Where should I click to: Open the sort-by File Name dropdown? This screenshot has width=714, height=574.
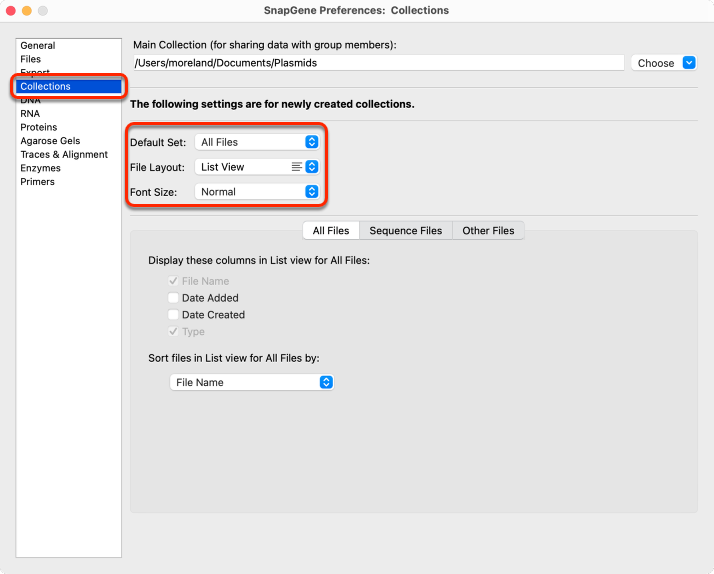coord(252,382)
